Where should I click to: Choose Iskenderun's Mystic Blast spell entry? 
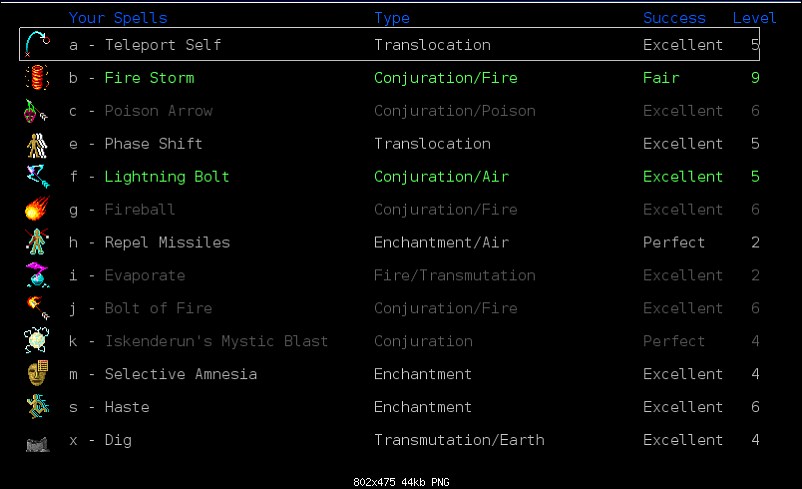216,341
